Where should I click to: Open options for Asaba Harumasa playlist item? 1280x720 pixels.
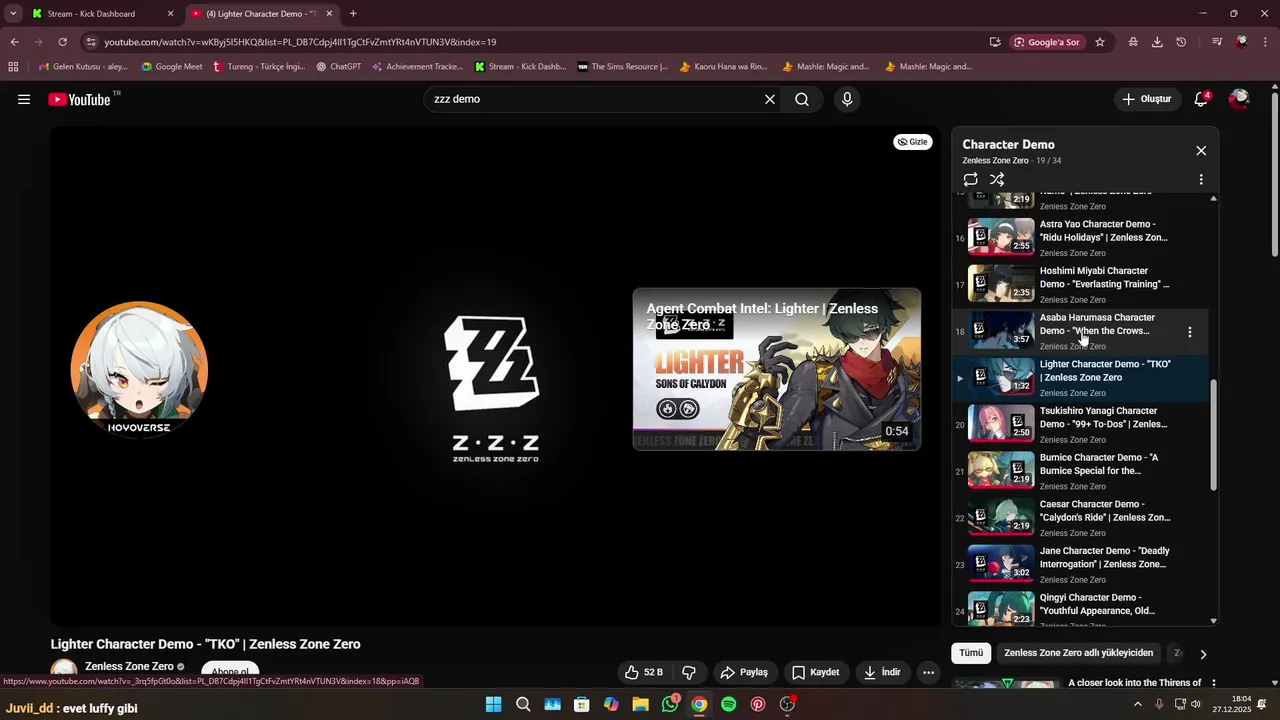[x=1189, y=332]
